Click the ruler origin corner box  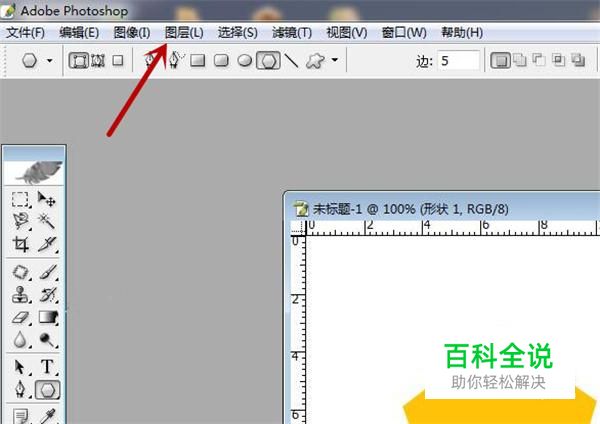click(298, 227)
